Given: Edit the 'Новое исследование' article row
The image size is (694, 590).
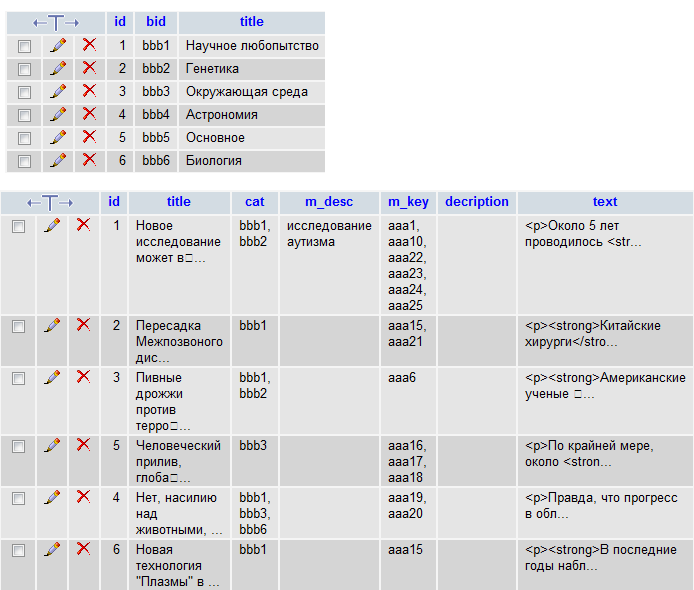Looking at the screenshot, I should (52, 226).
